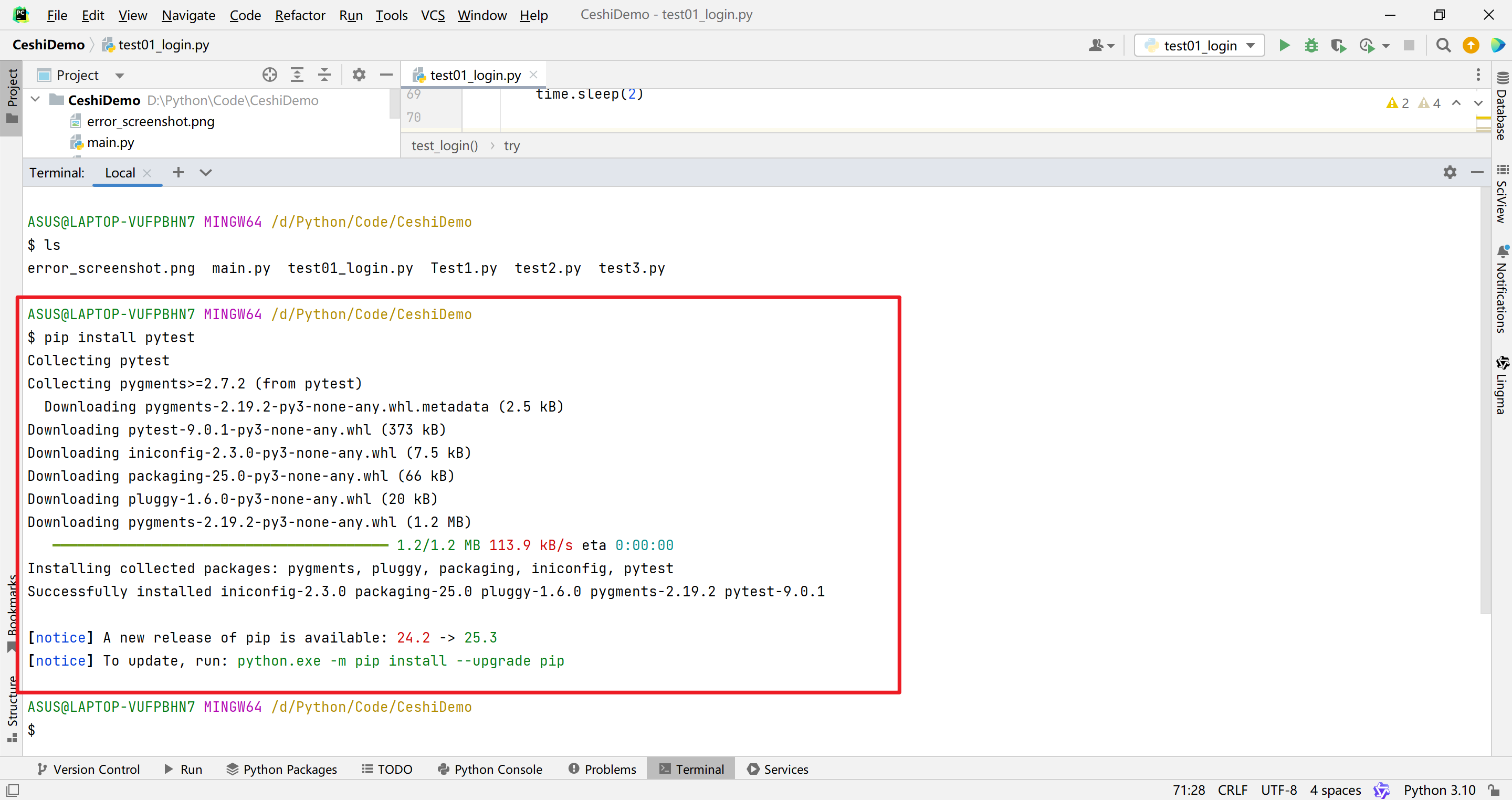Open Search Everywhere magnifier
Image resolution: width=1512 pixels, height=800 pixels.
1443,45
